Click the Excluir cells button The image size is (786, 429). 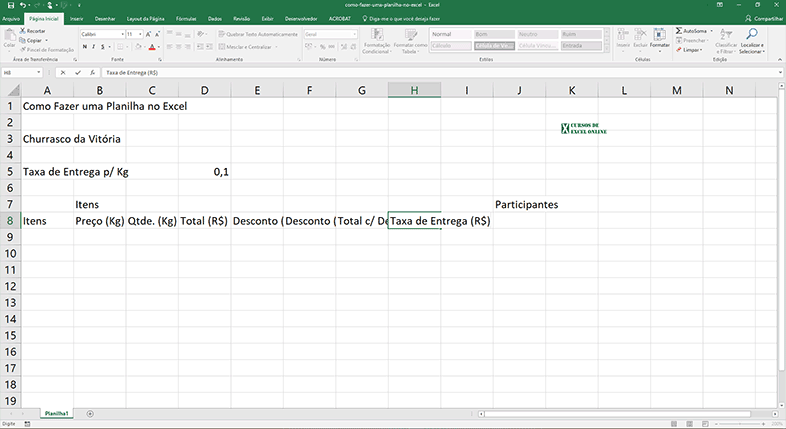pyautogui.click(x=640, y=38)
